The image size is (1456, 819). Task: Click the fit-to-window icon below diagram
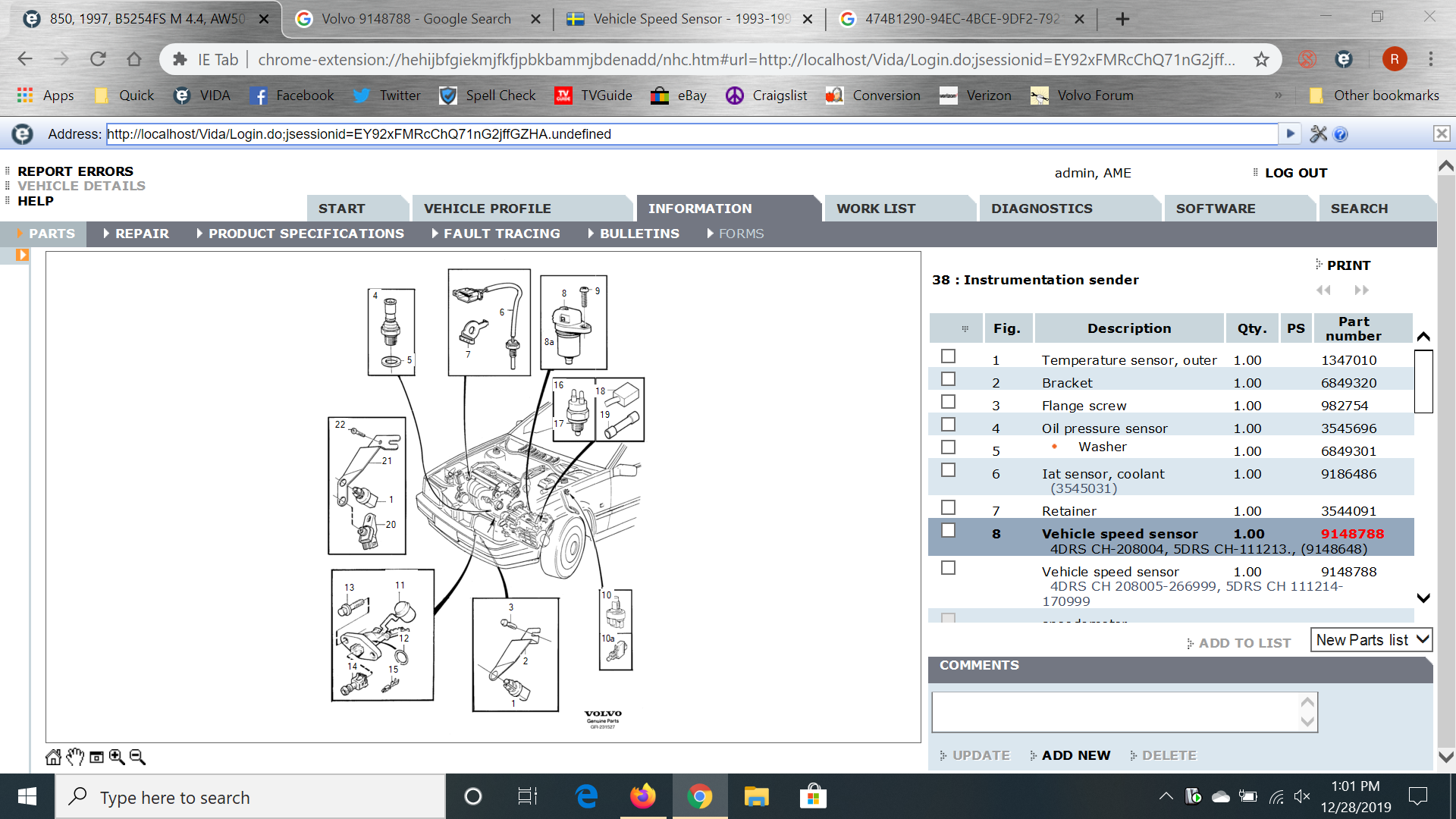coord(96,757)
